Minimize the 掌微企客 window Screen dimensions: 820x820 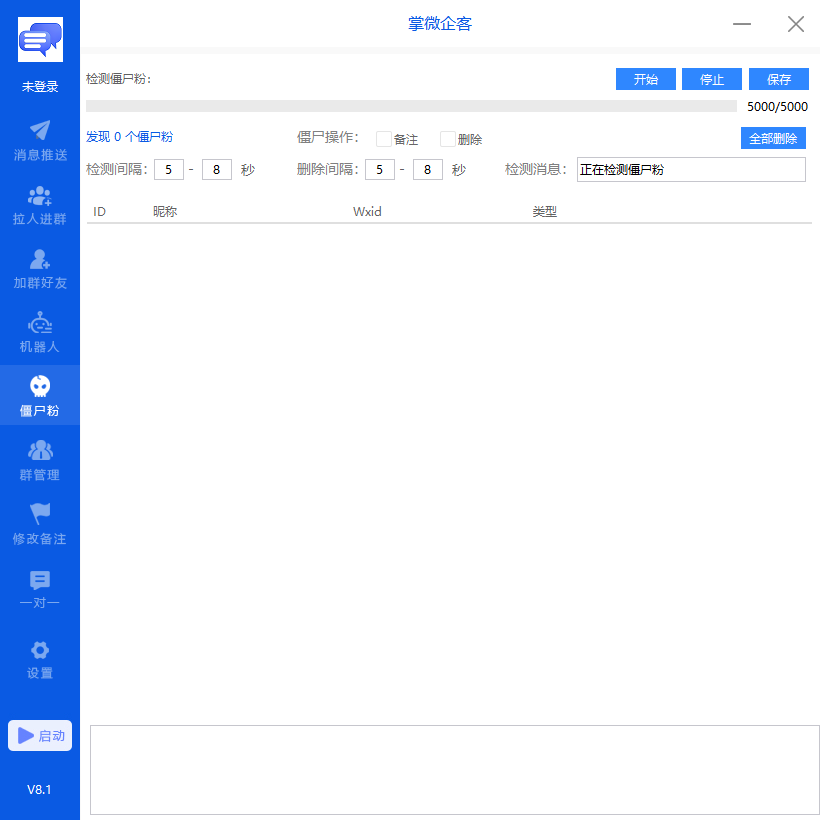742,24
